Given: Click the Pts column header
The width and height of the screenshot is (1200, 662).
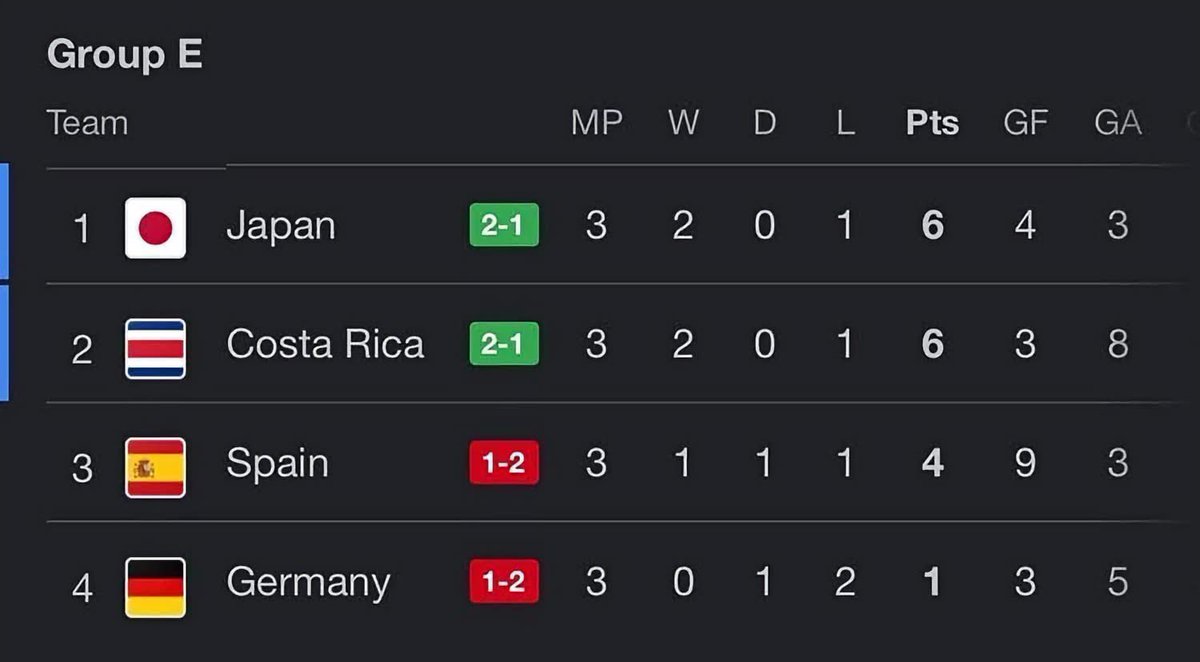Looking at the screenshot, I should [932, 123].
